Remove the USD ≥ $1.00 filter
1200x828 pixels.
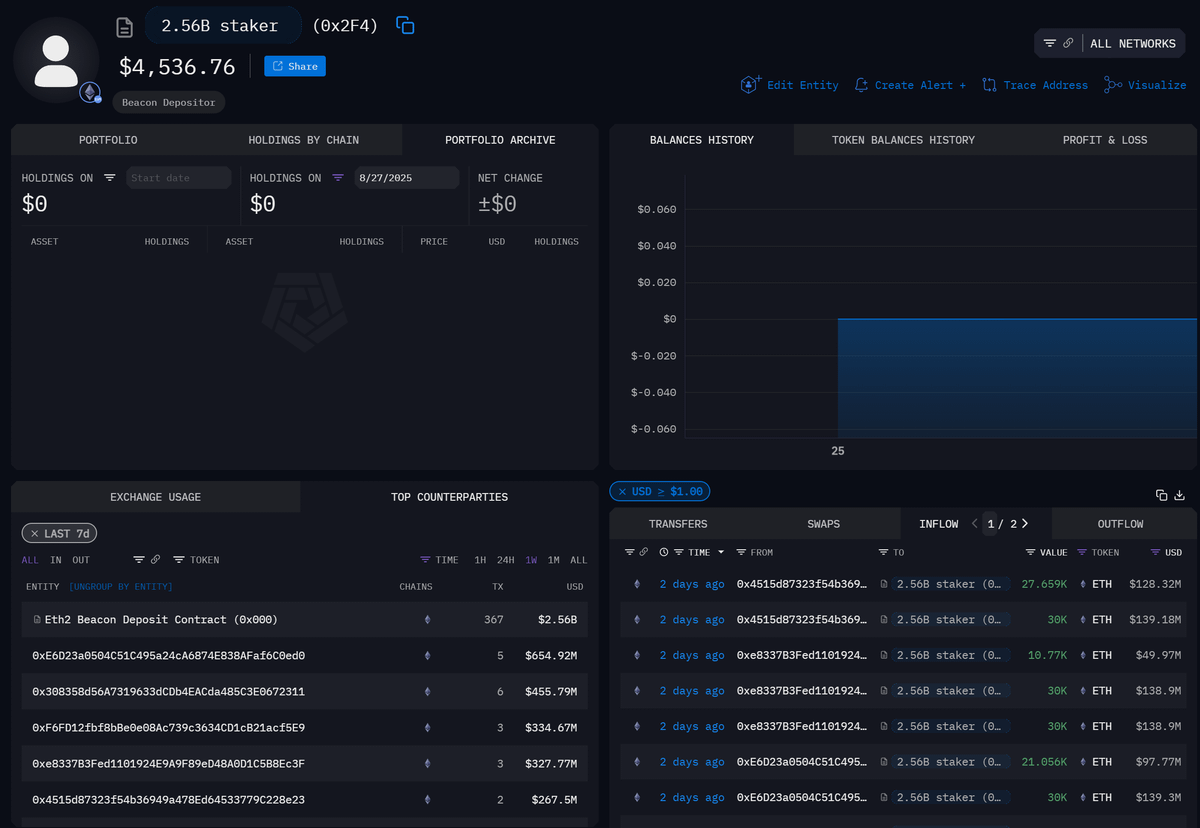click(x=621, y=491)
